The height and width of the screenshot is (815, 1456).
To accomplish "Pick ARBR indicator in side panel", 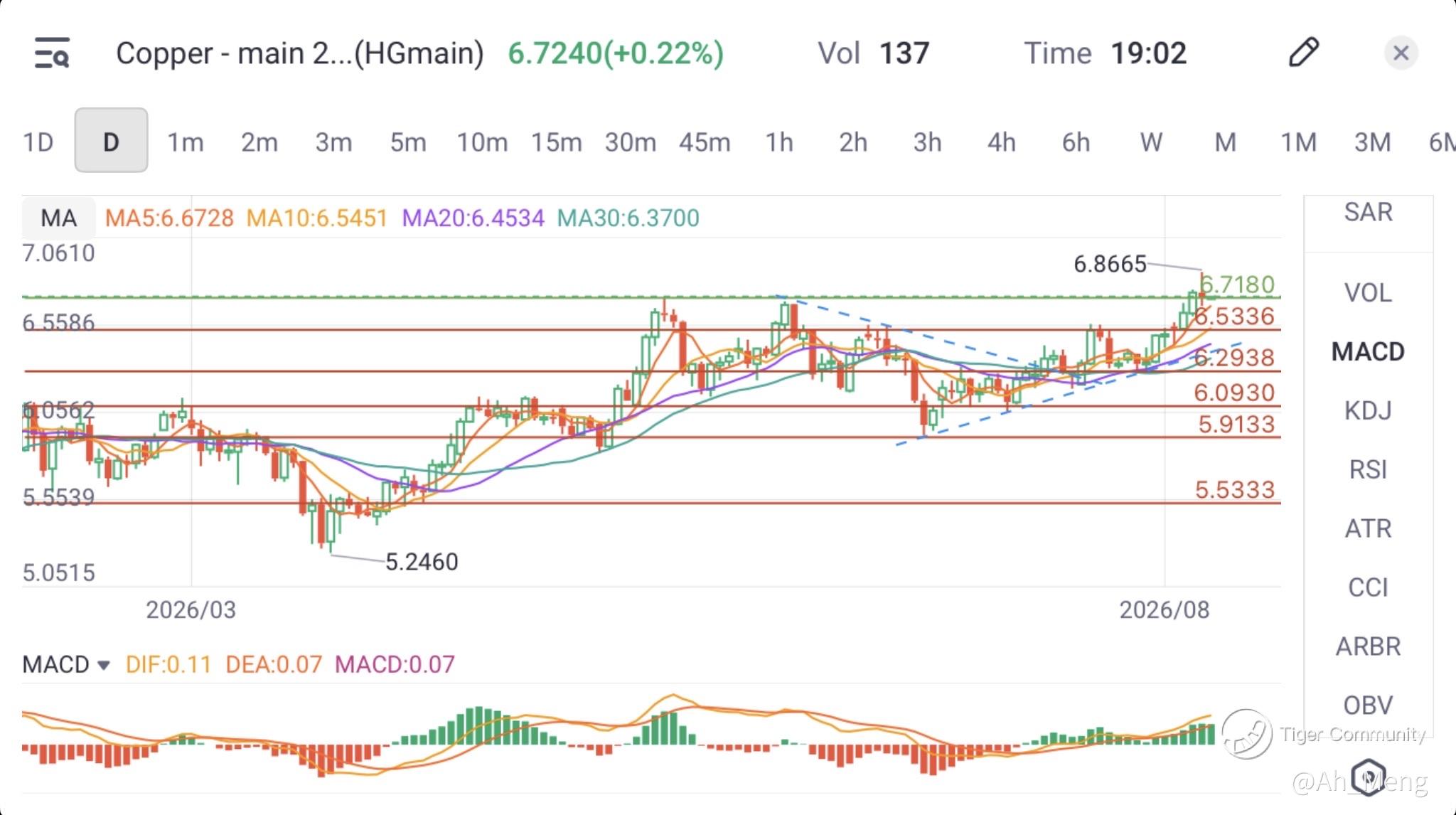I will [1369, 646].
